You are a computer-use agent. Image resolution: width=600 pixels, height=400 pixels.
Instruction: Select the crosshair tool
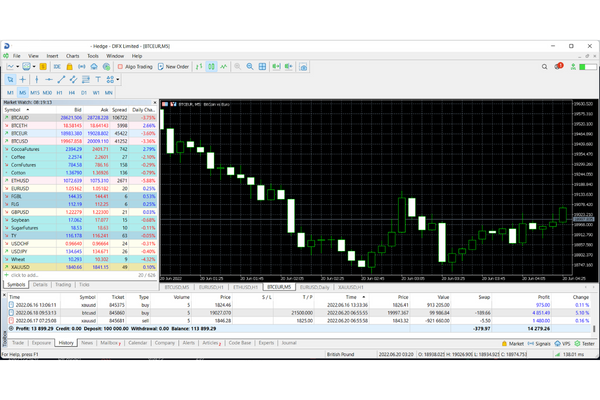(x=23, y=79)
